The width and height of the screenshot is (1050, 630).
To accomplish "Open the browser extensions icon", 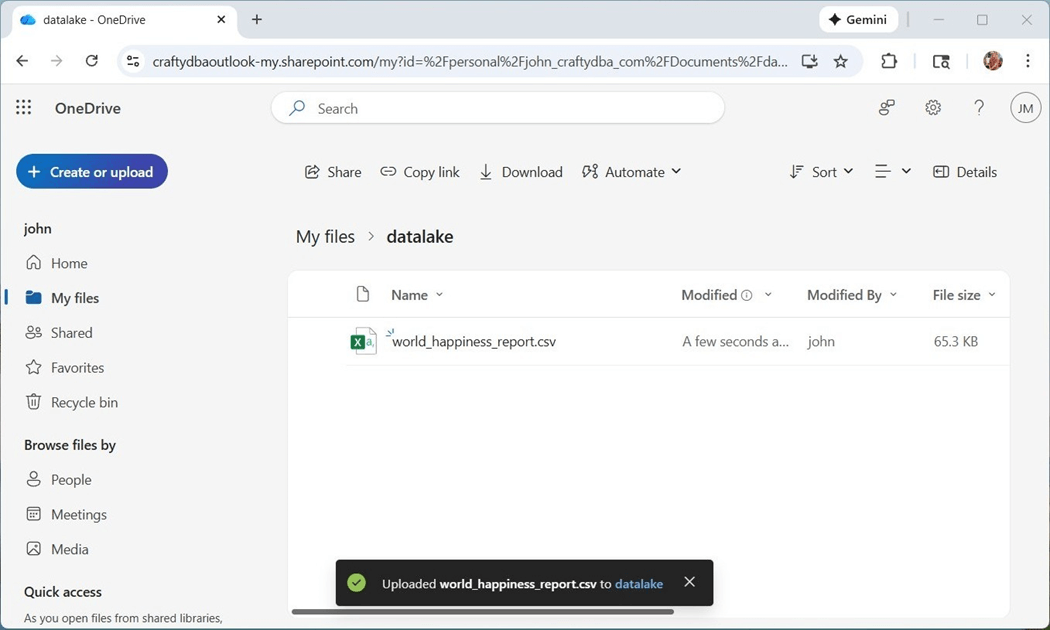I will coord(889,62).
